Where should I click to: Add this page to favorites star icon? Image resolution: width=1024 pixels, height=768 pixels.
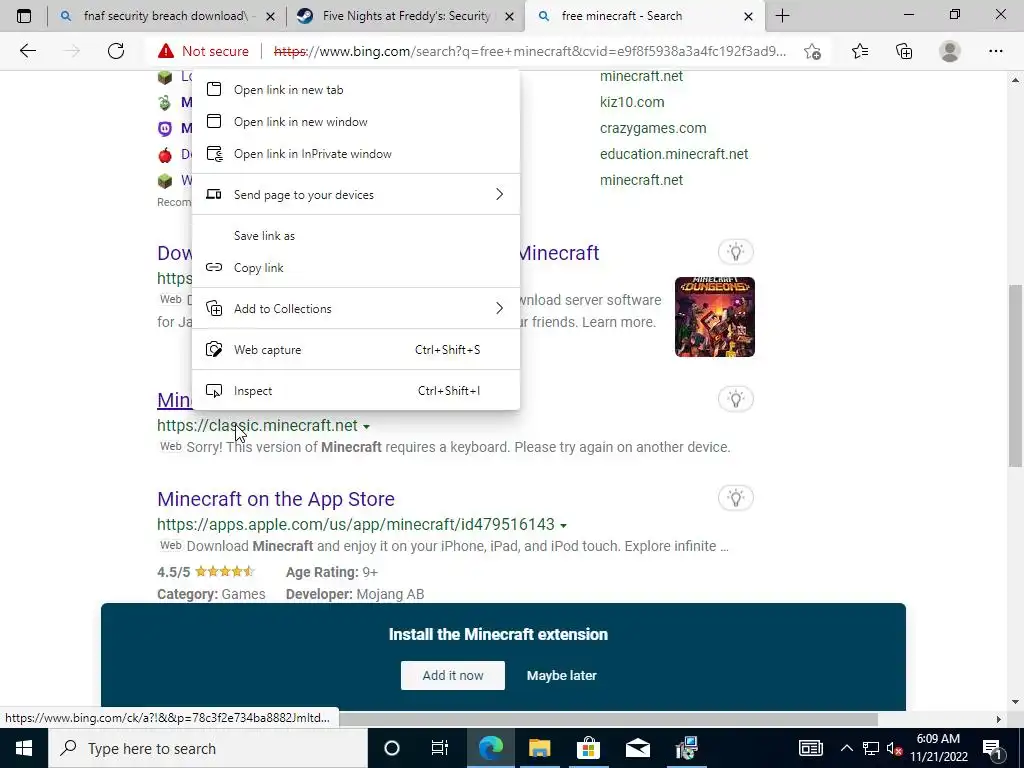(812, 51)
